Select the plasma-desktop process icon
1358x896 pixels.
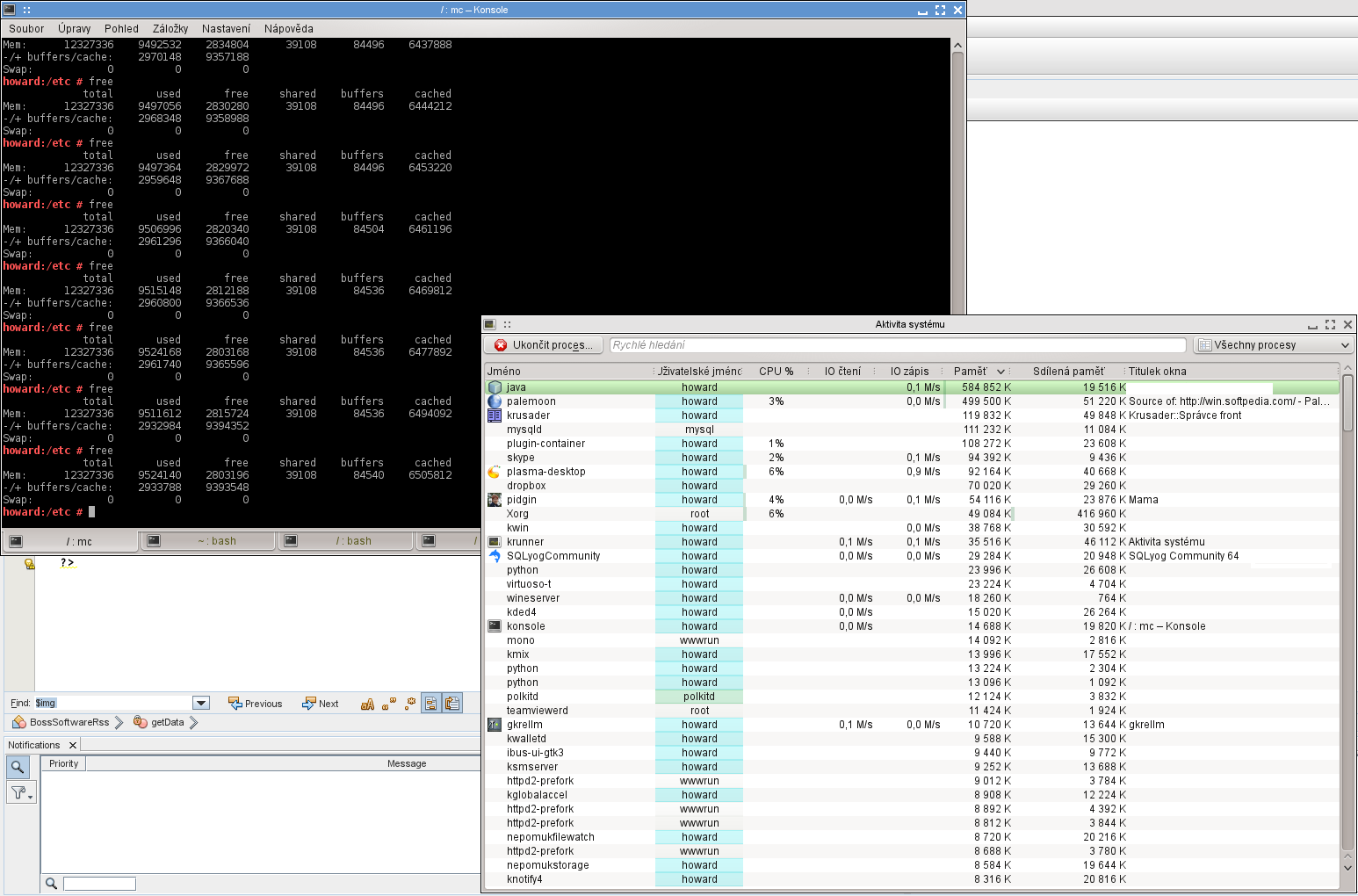click(495, 472)
